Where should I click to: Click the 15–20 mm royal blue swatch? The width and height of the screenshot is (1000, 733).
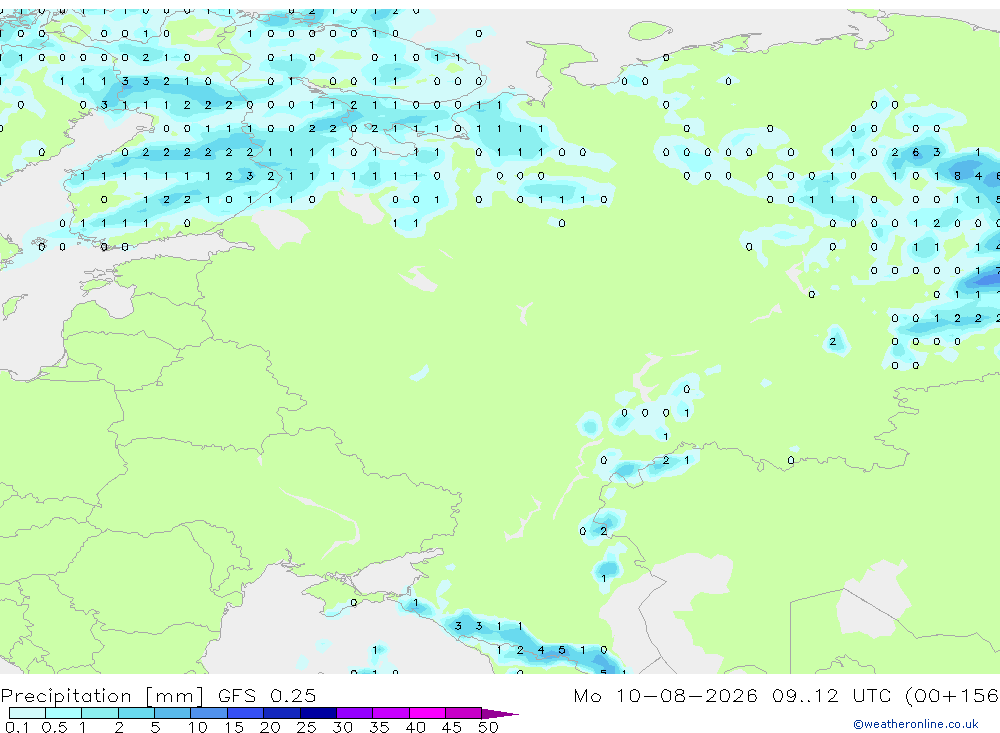246,713
